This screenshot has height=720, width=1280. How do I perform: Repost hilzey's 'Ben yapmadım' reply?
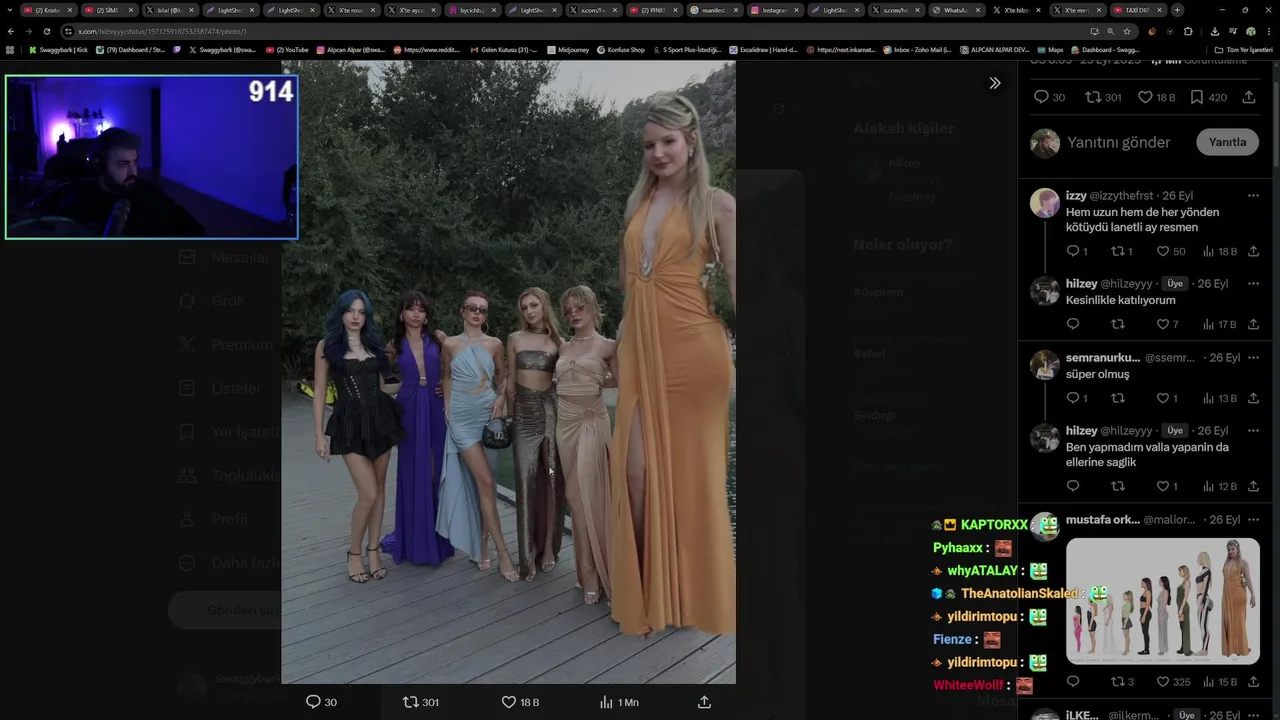tap(1118, 486)
